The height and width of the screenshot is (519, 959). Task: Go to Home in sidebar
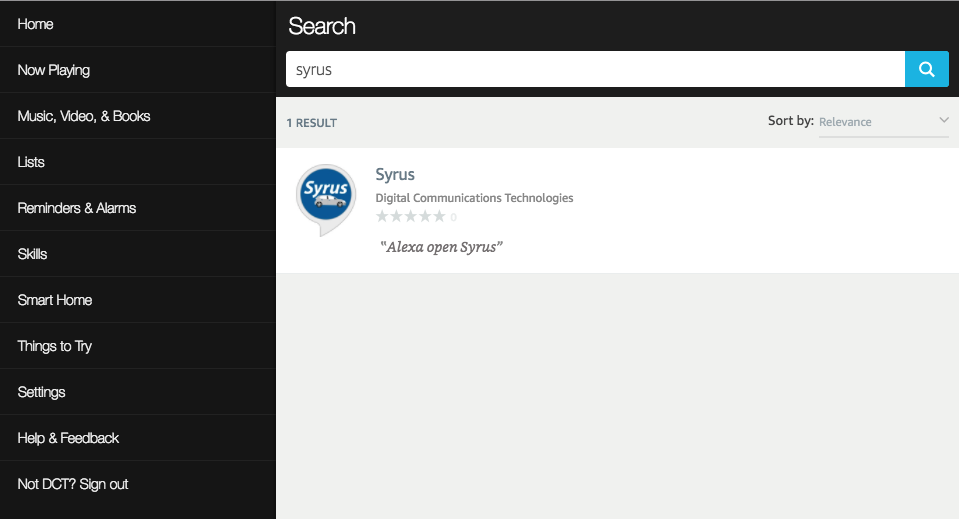point(36,24)
